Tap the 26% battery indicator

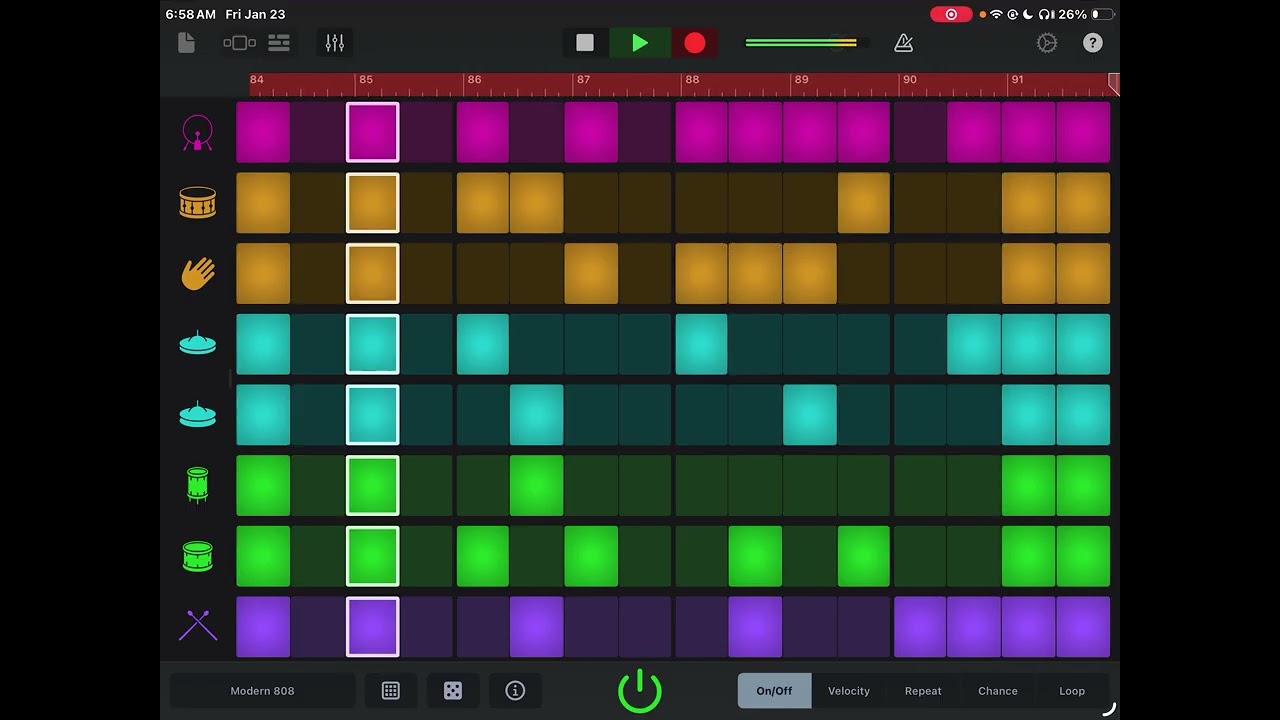1086,14
